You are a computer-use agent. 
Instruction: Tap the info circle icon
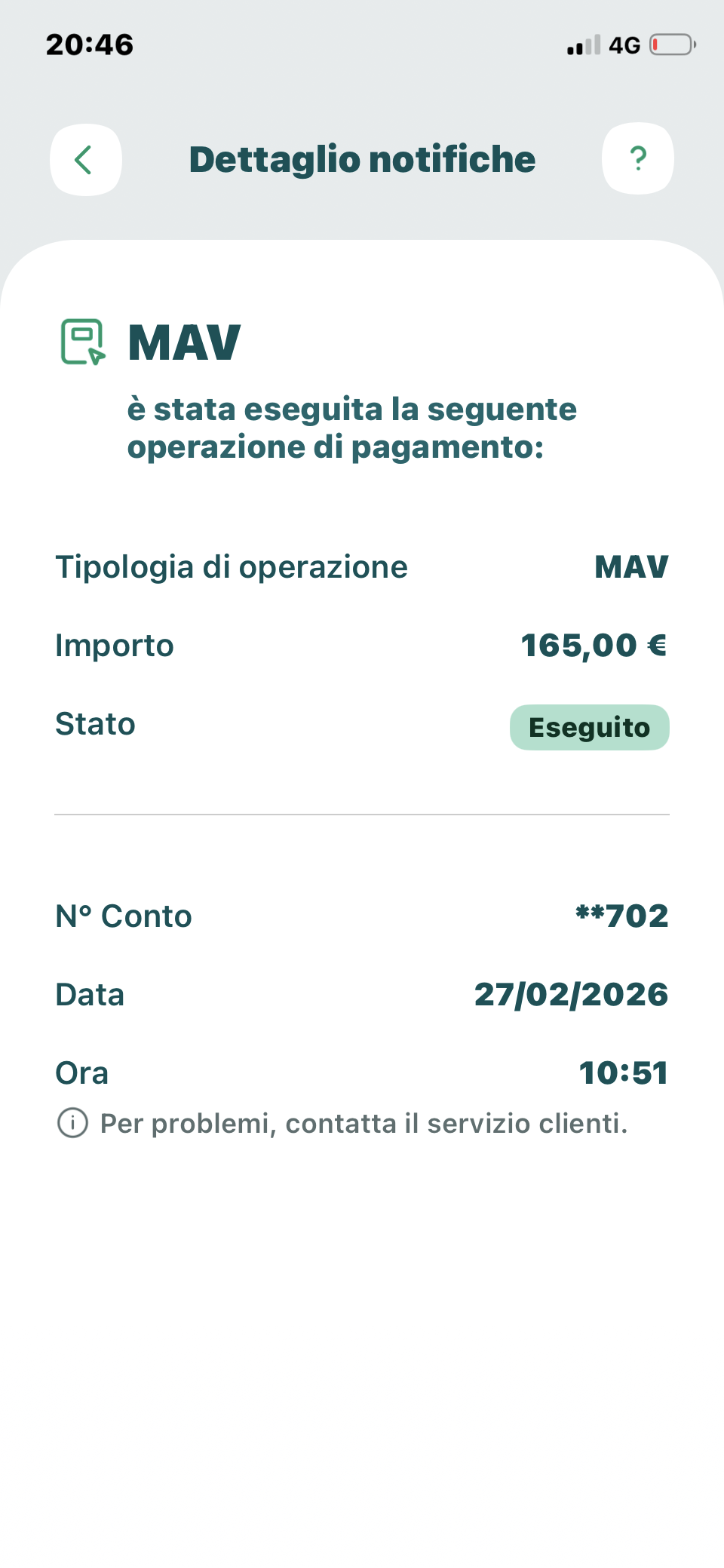[x=72, y=1123]
